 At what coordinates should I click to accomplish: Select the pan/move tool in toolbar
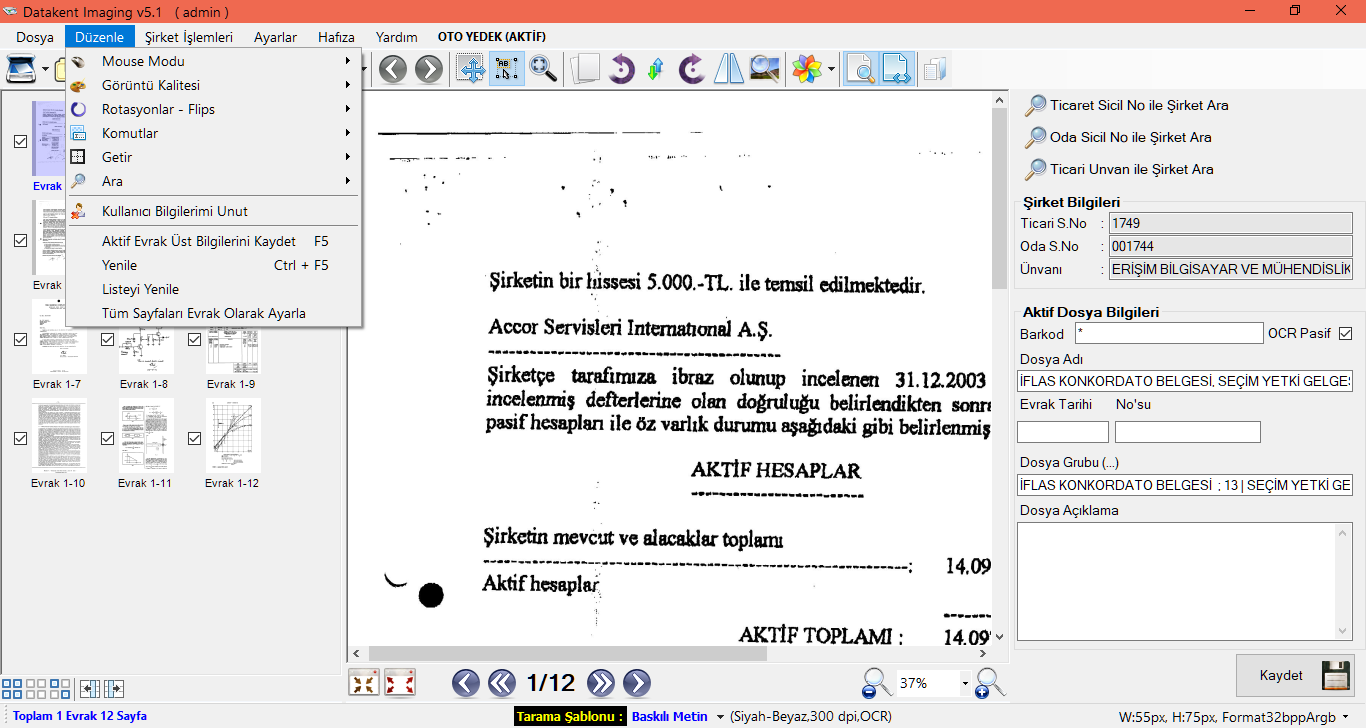[471, 69]
